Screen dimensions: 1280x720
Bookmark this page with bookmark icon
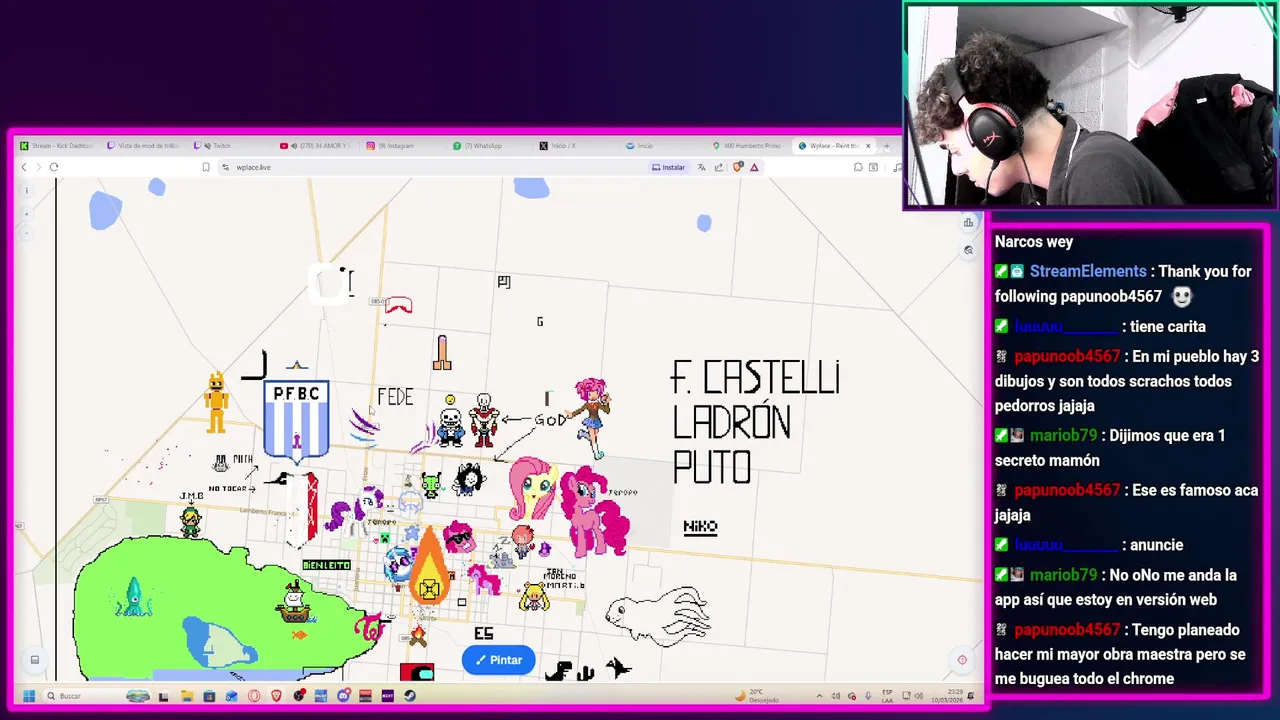(206, 167)
